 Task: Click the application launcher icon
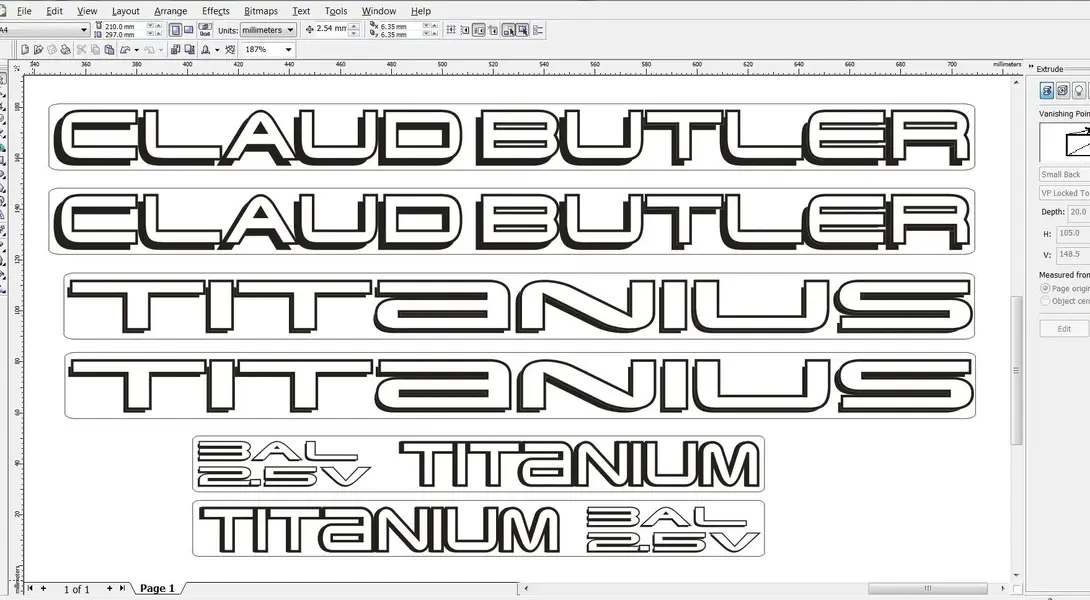(x=206, y=49)
